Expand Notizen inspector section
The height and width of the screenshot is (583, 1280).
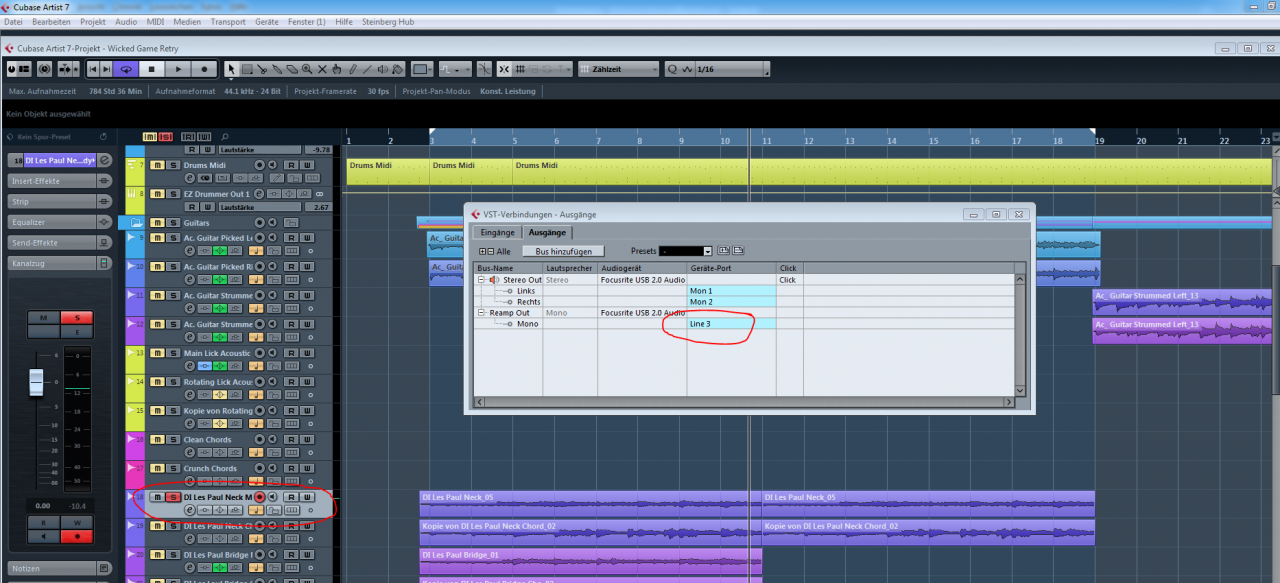tap(60, 568)
